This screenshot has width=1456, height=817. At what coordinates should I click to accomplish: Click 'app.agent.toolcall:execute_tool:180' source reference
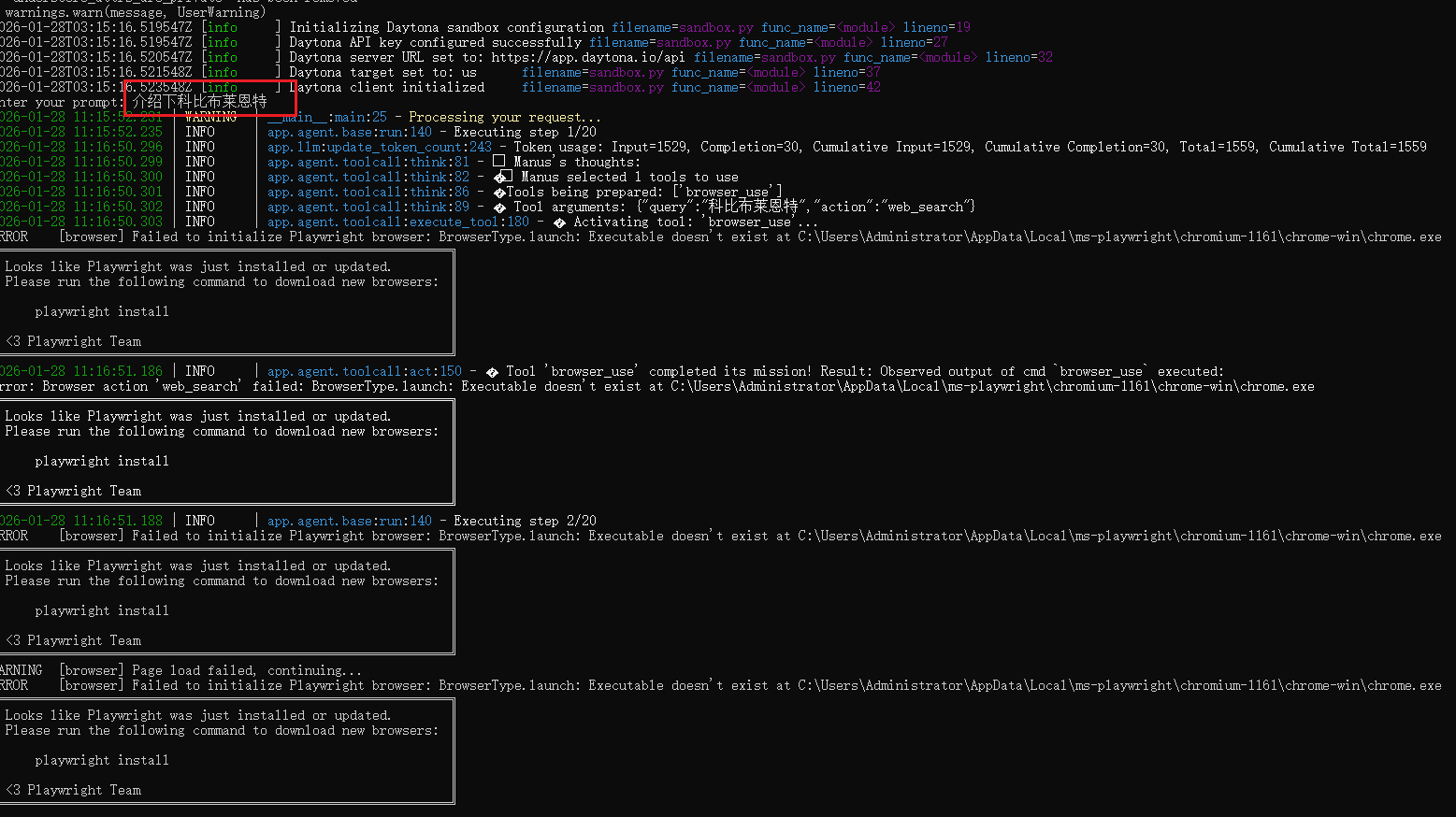[398, 222]
